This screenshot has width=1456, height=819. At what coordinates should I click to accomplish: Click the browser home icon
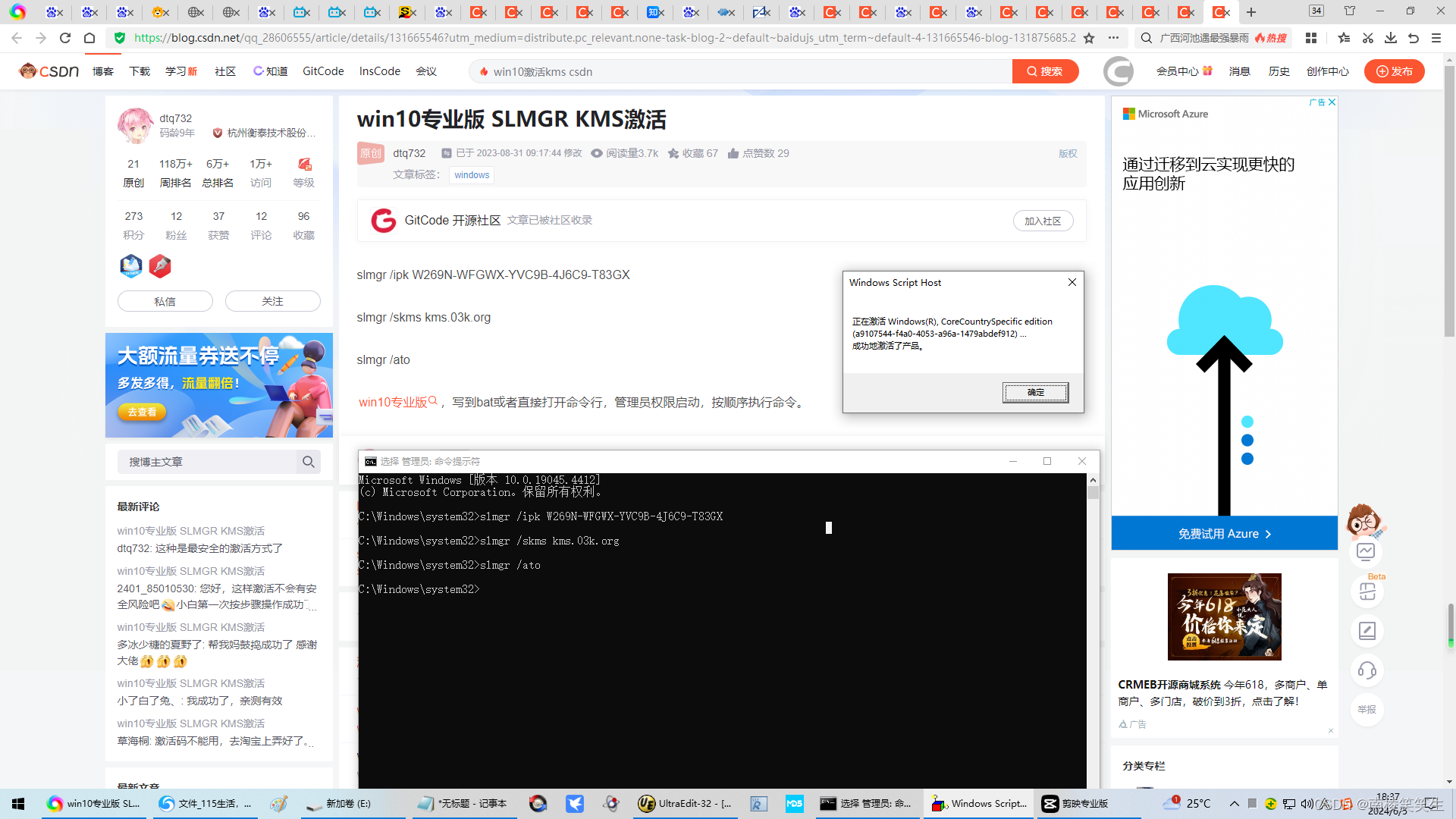(89, 38)
